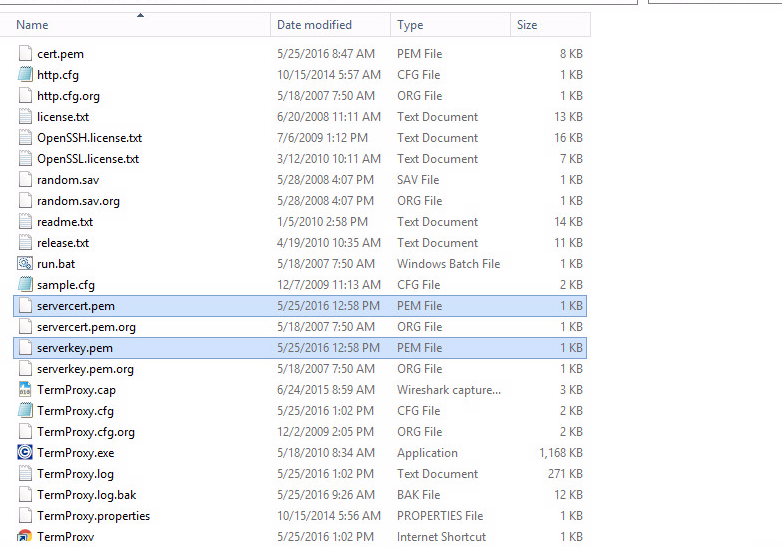782x547 pixels.
Task: Select the cert.pem file icon
Action: pos(25,54)
